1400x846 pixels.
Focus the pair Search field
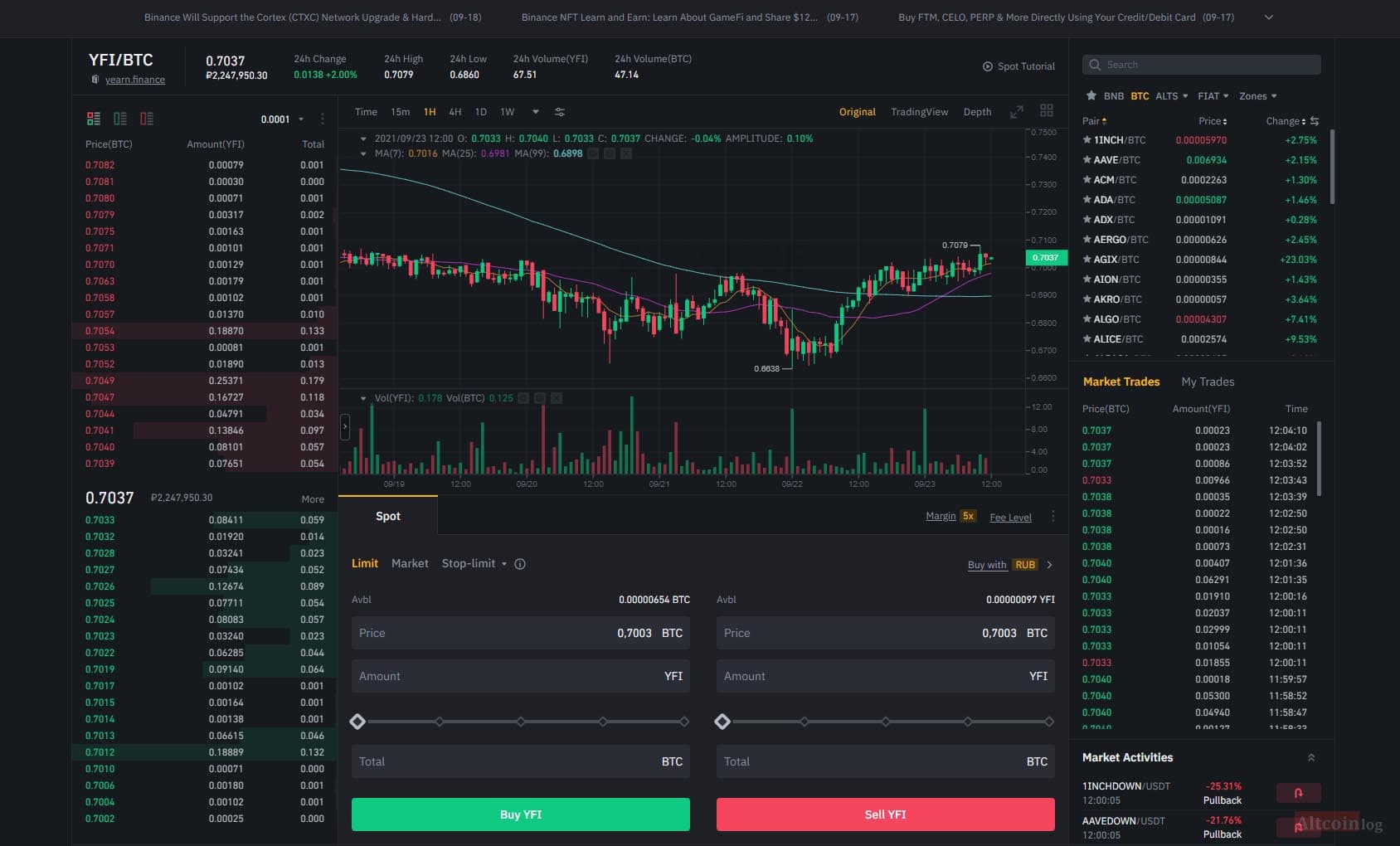[1202, 65]
